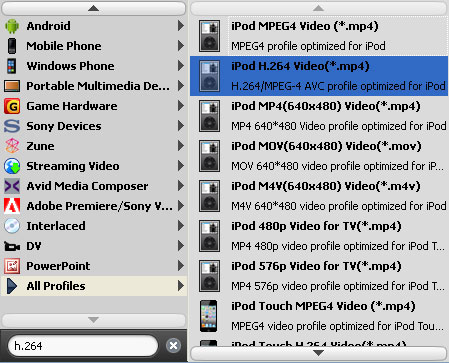
Task: Click the category list scroll-up button
Action: tap(94, 8)
